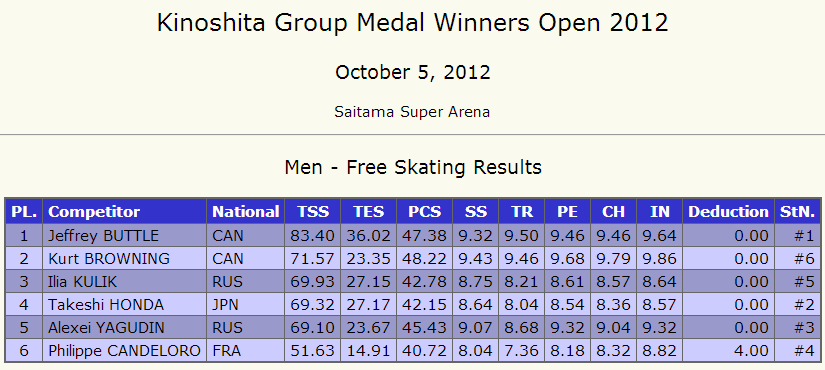This screenshot has height=370, width=825.
Task: Click the 83.40 total score cell
Action: [x=313, y=236]
